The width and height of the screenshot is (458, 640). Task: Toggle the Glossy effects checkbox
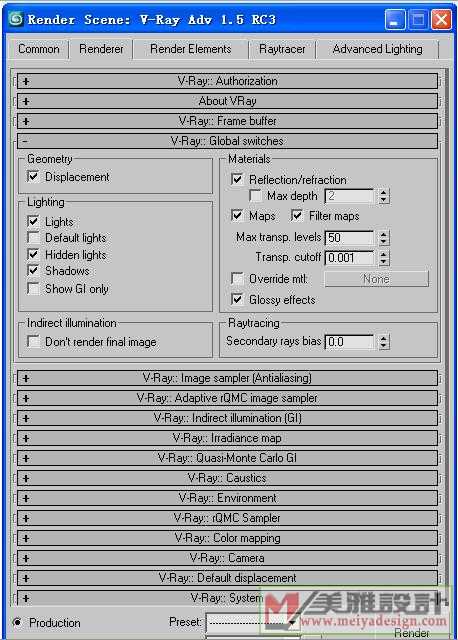[x=237, y=300]
